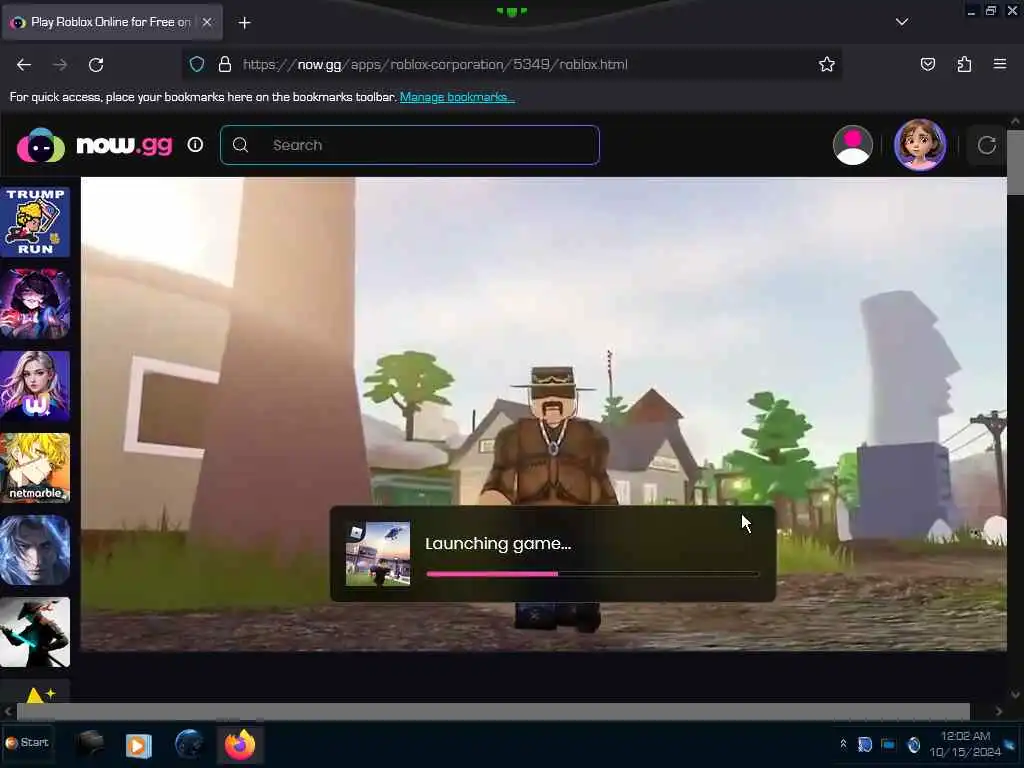
Task: Click the Launching game text
Action: pyautogui.click(x=498, y=543)
